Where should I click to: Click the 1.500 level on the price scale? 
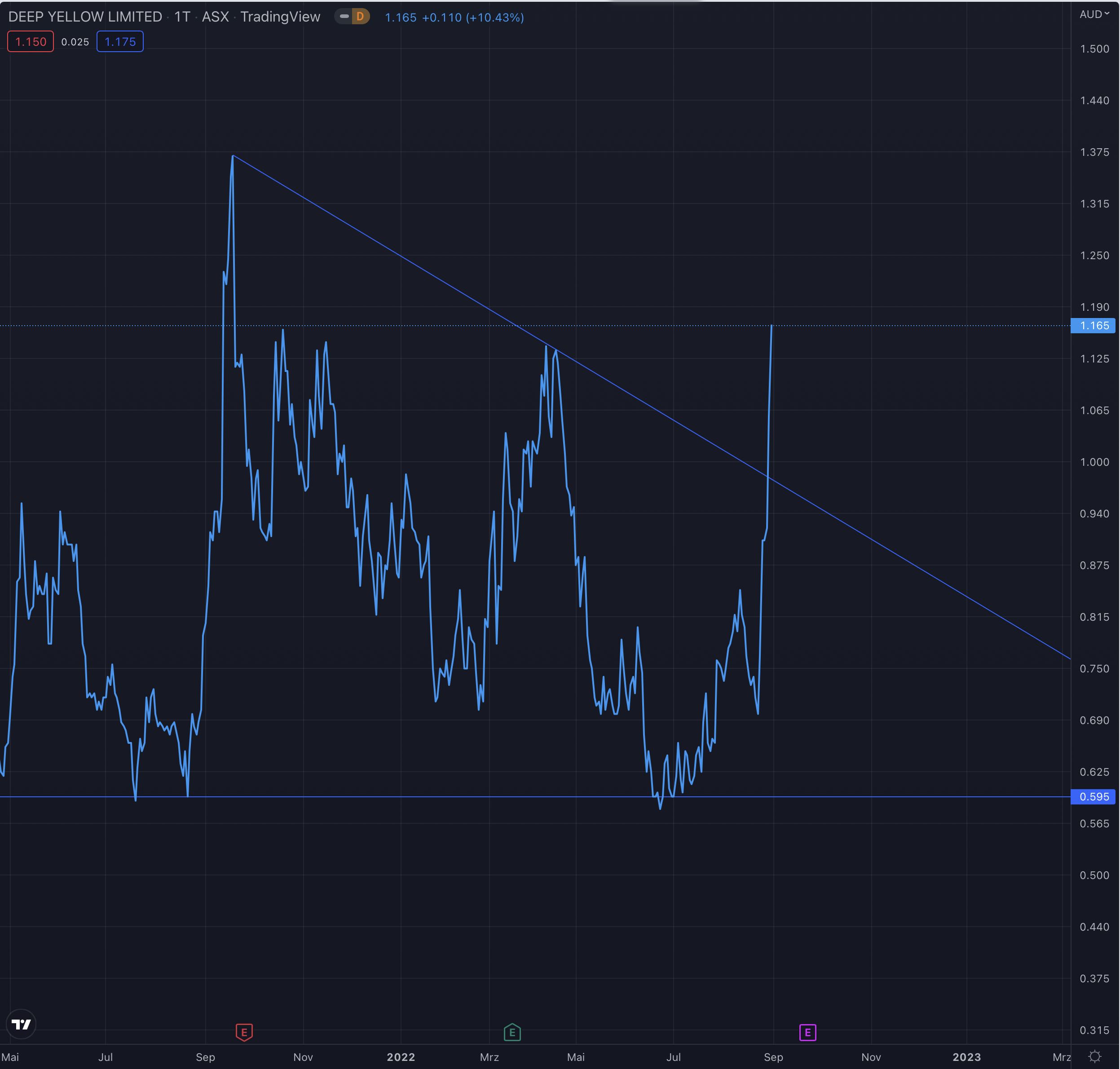click(x=1094, y=49)
